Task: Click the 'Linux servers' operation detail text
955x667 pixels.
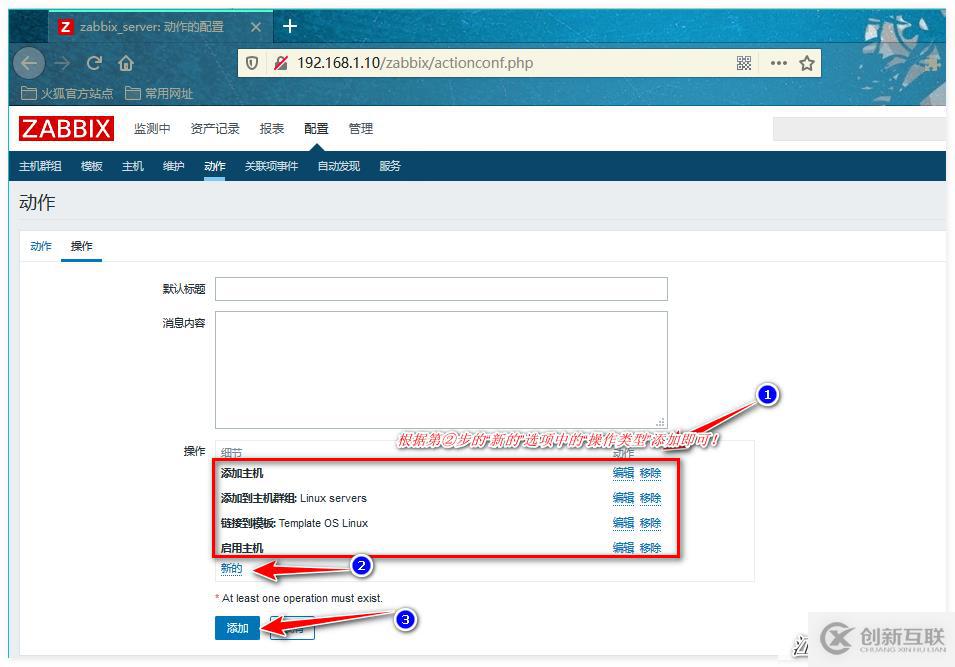Action: click(x=333, y=498)
